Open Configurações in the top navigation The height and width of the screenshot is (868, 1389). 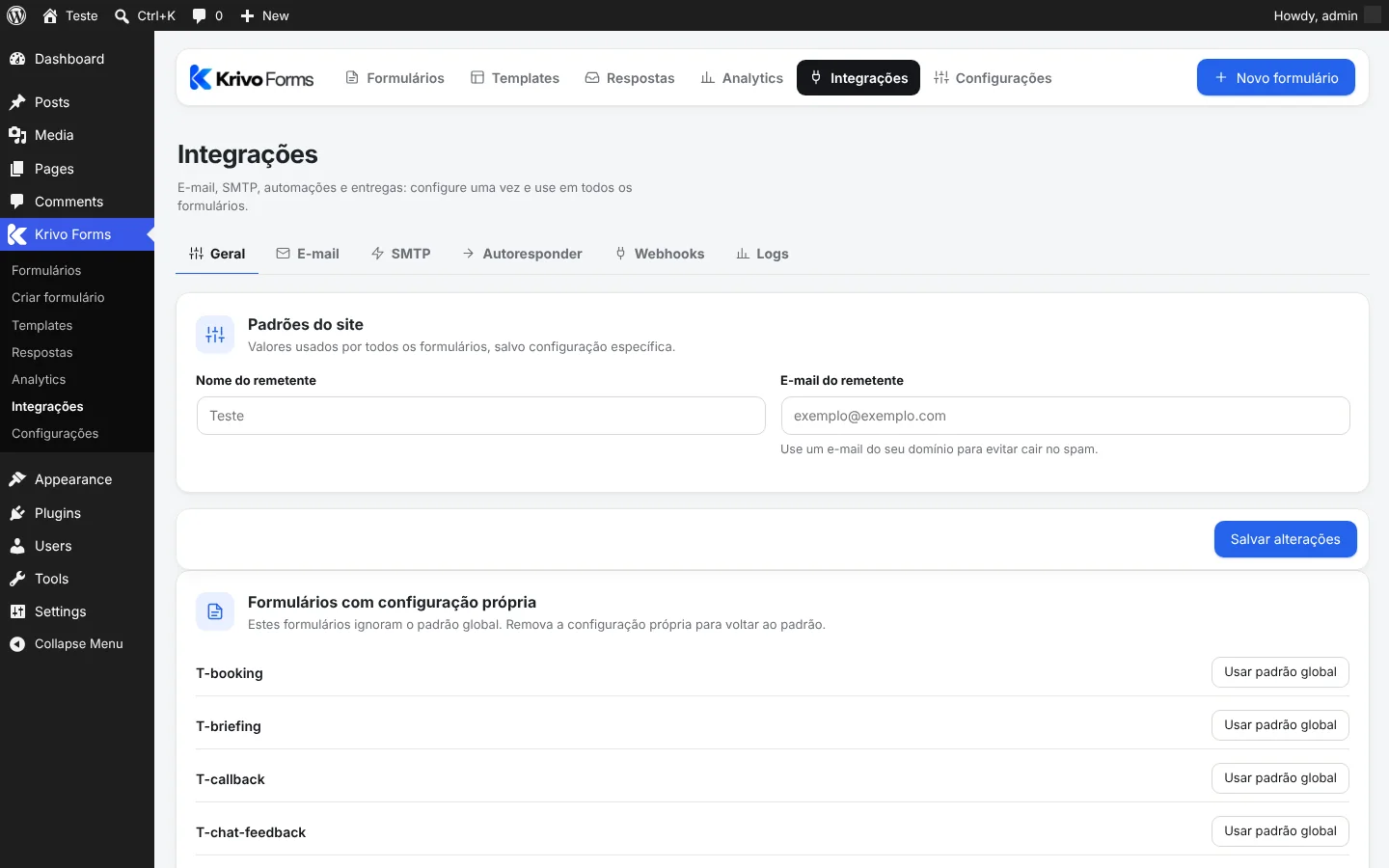pos(993,78)
